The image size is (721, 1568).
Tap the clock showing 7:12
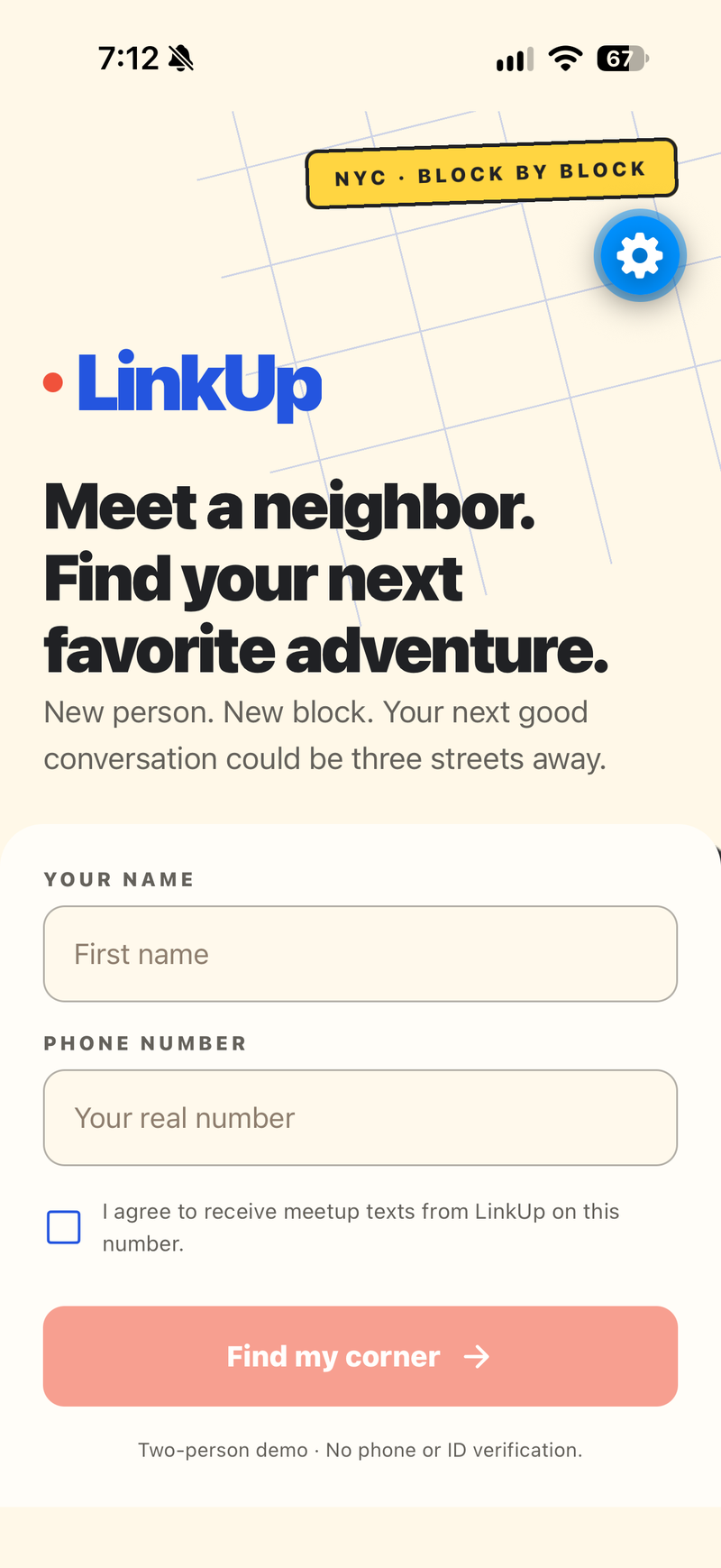point(129,59)
